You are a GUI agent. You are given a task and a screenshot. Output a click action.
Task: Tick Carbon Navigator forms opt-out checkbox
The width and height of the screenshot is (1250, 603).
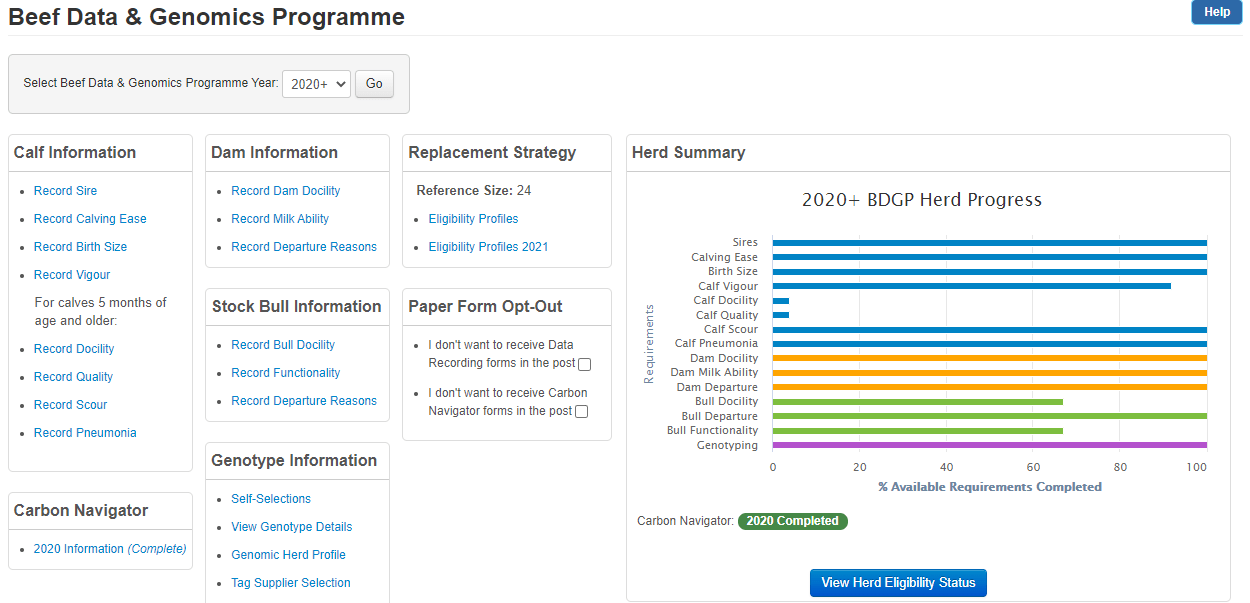[581, 411]
